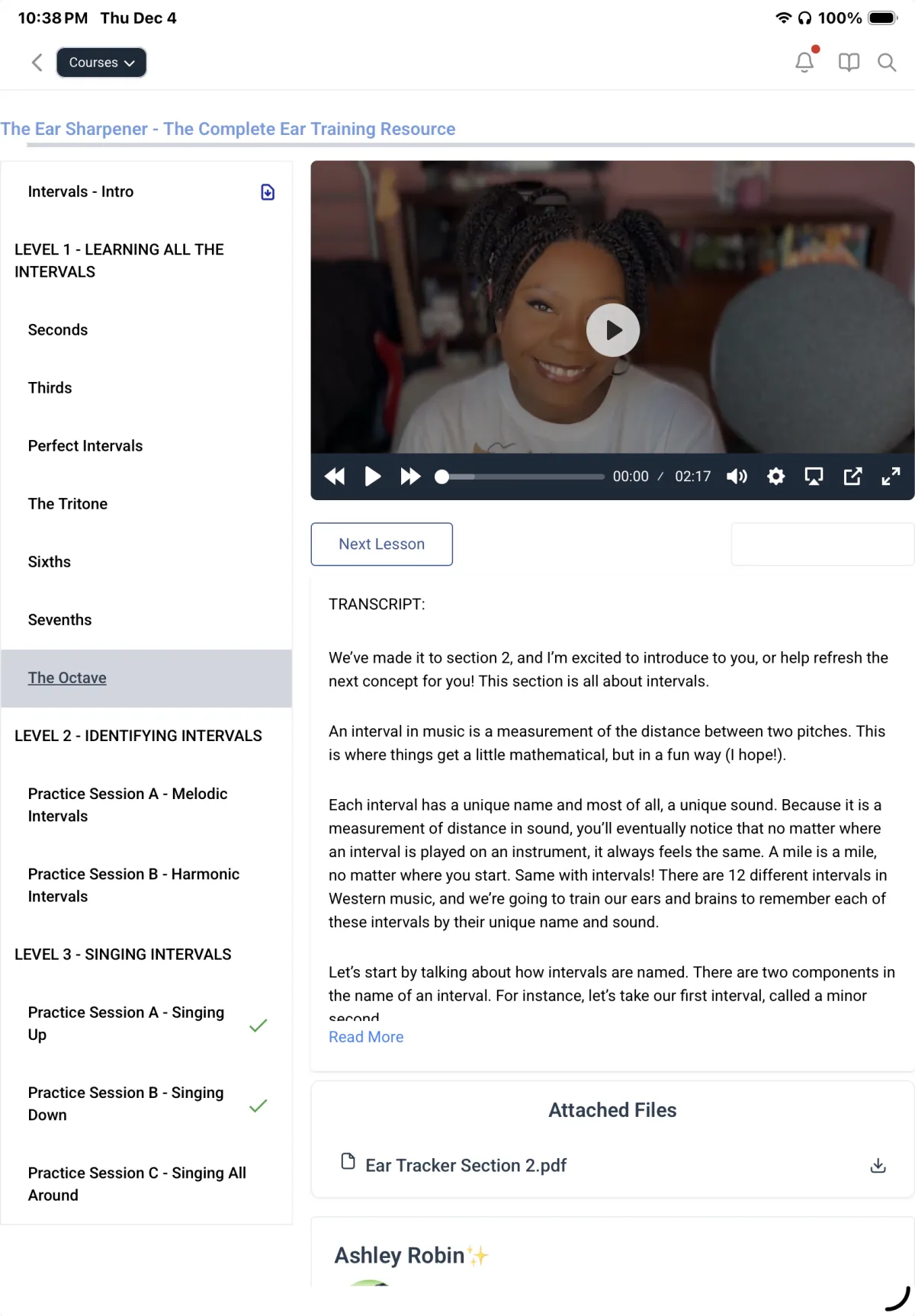Image resolution: width=915 pixels, height=1316 pixels.
Task: Click the battery indicator
Action: click(884, 18)
